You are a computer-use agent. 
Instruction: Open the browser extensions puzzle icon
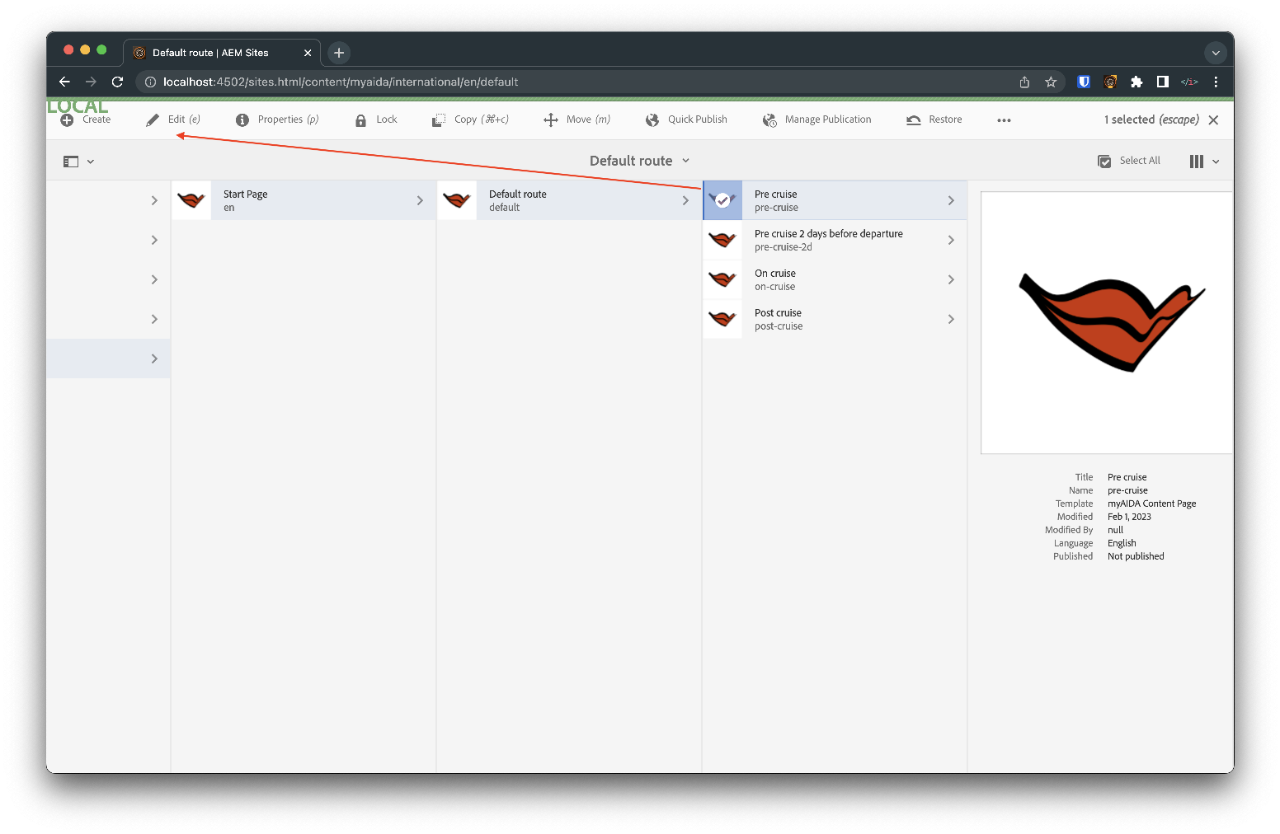tap(1137, 82)
